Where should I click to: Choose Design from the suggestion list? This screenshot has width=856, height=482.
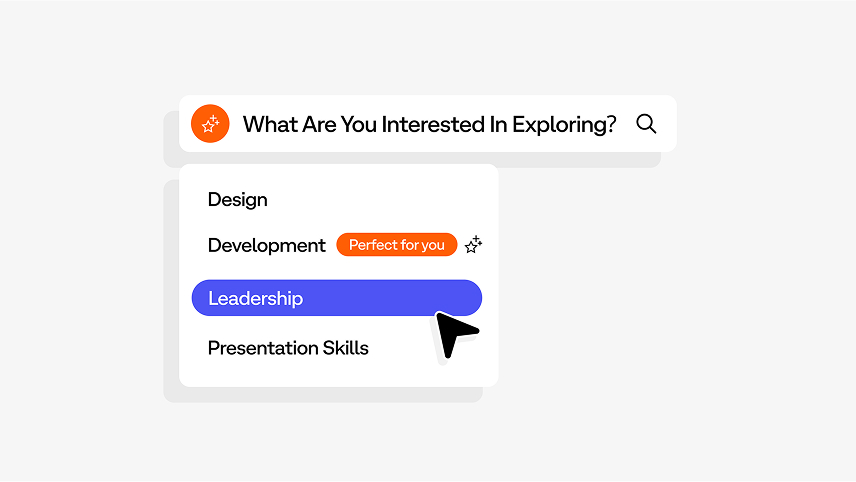[x=338, y=199]
